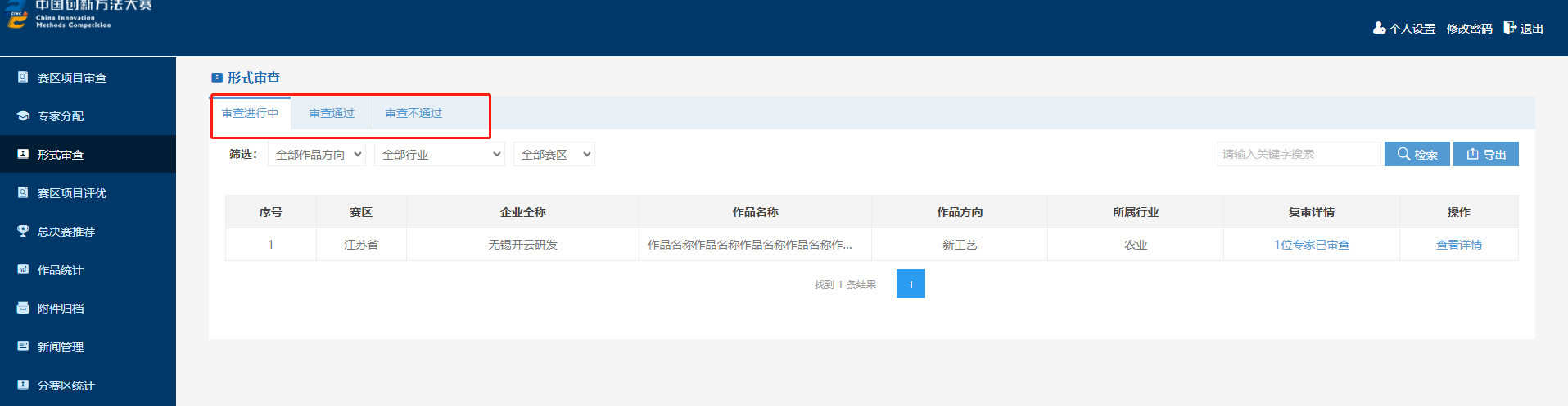Click 作品方向 column header
This screenshot has width=1568, height=406.
click(960, 212)
